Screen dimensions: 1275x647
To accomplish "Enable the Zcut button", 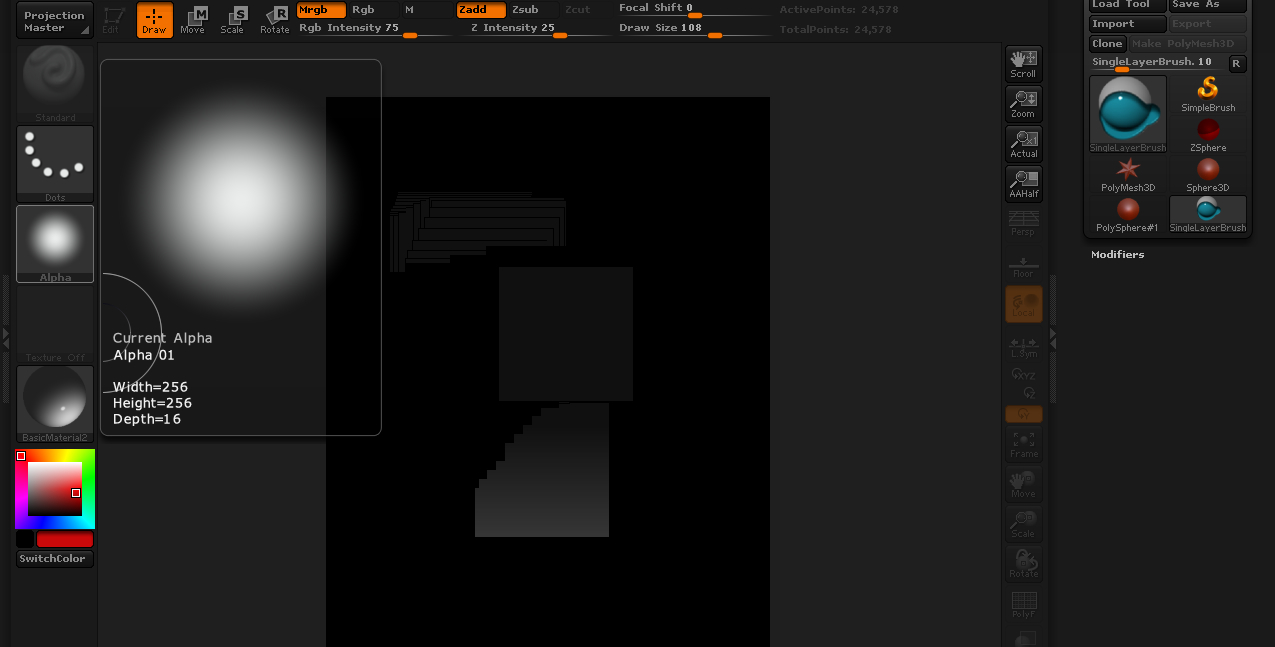I will [x=584, y=10].
